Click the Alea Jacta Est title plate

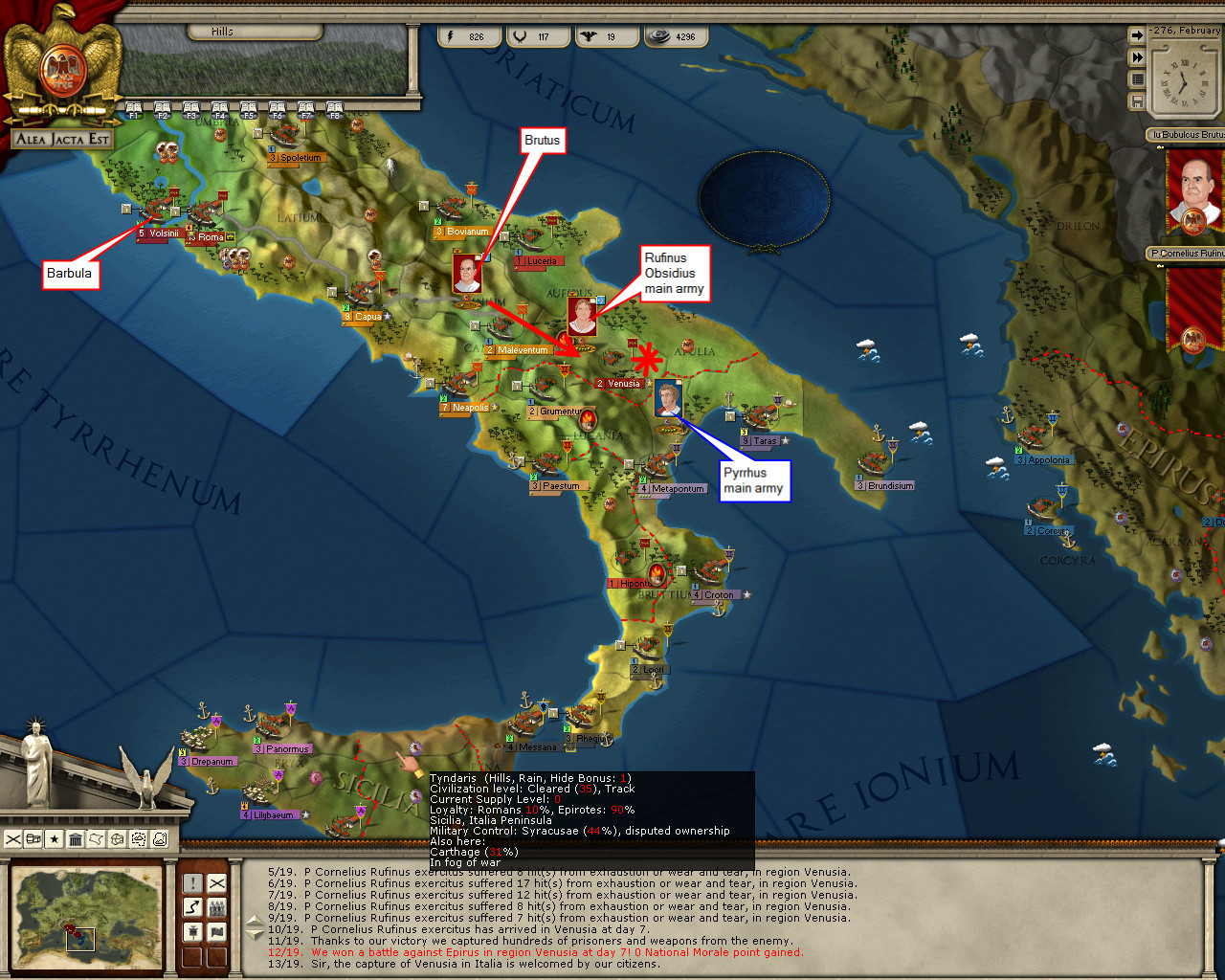(63, 139)
